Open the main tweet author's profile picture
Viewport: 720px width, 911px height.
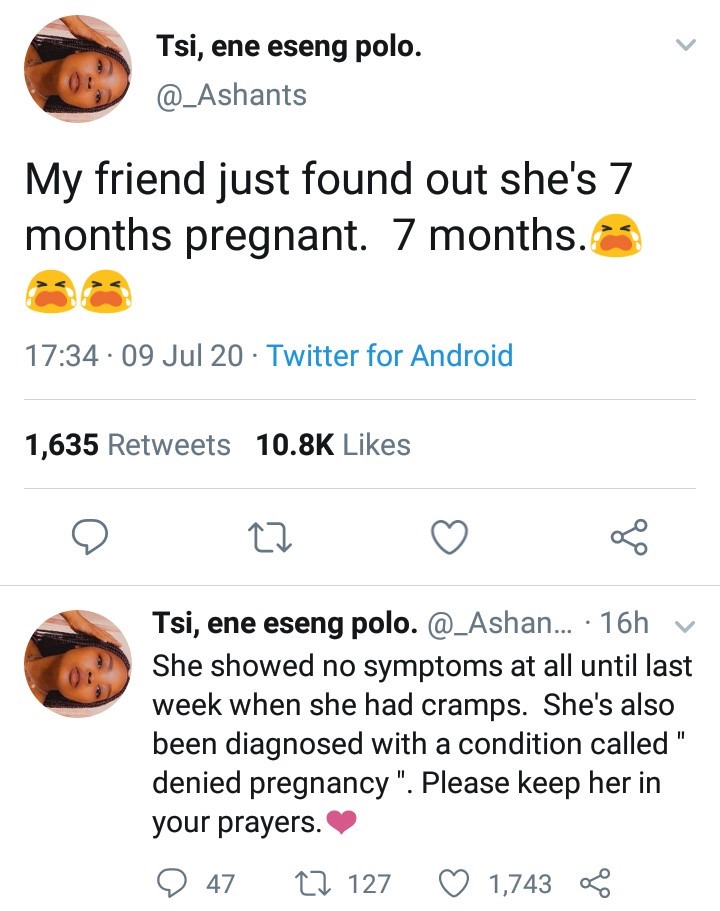(78, 70)
